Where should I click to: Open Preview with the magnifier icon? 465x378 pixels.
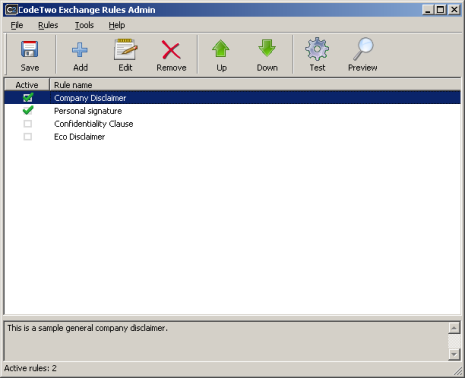coord(363,55)
